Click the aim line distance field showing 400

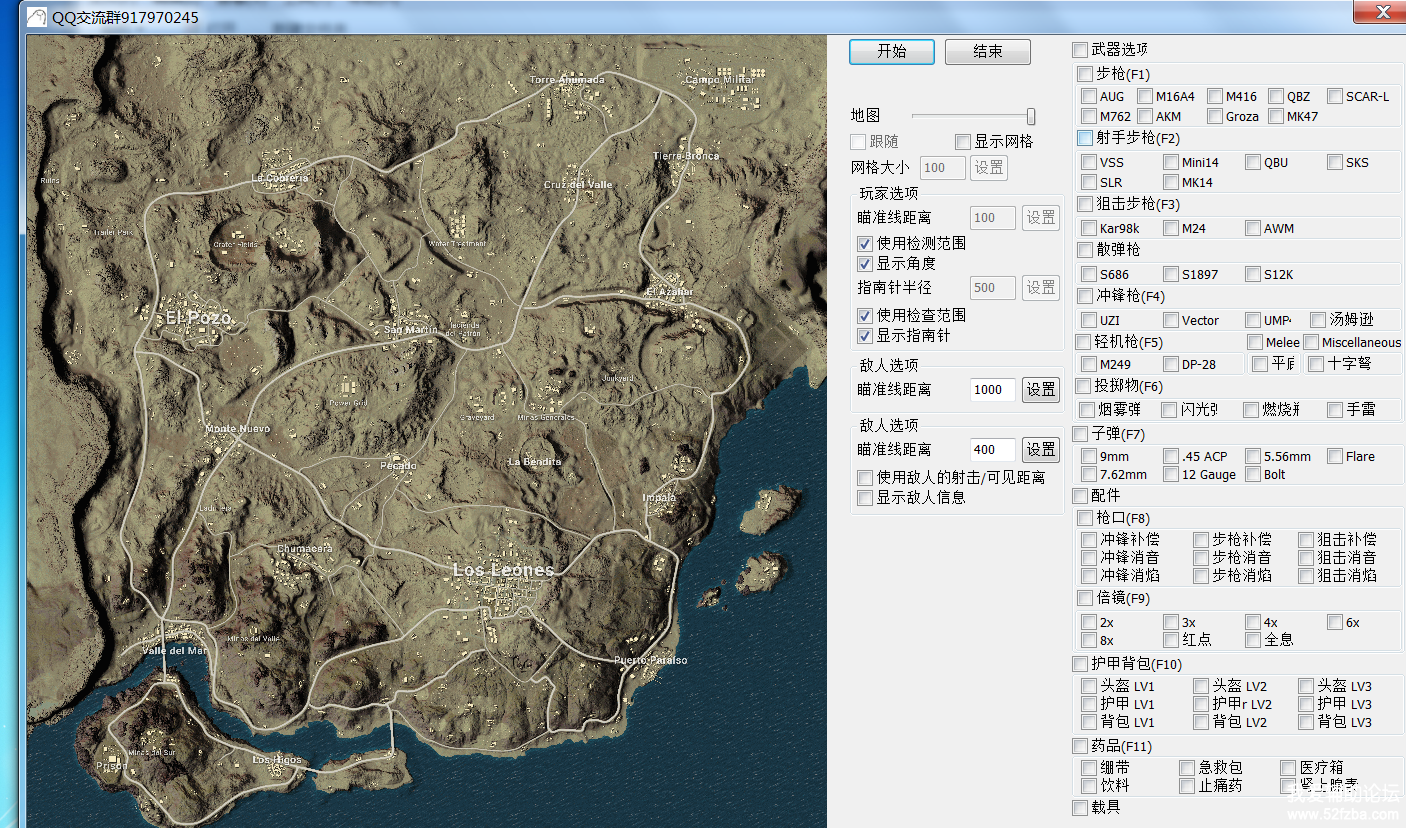[993, 450]
